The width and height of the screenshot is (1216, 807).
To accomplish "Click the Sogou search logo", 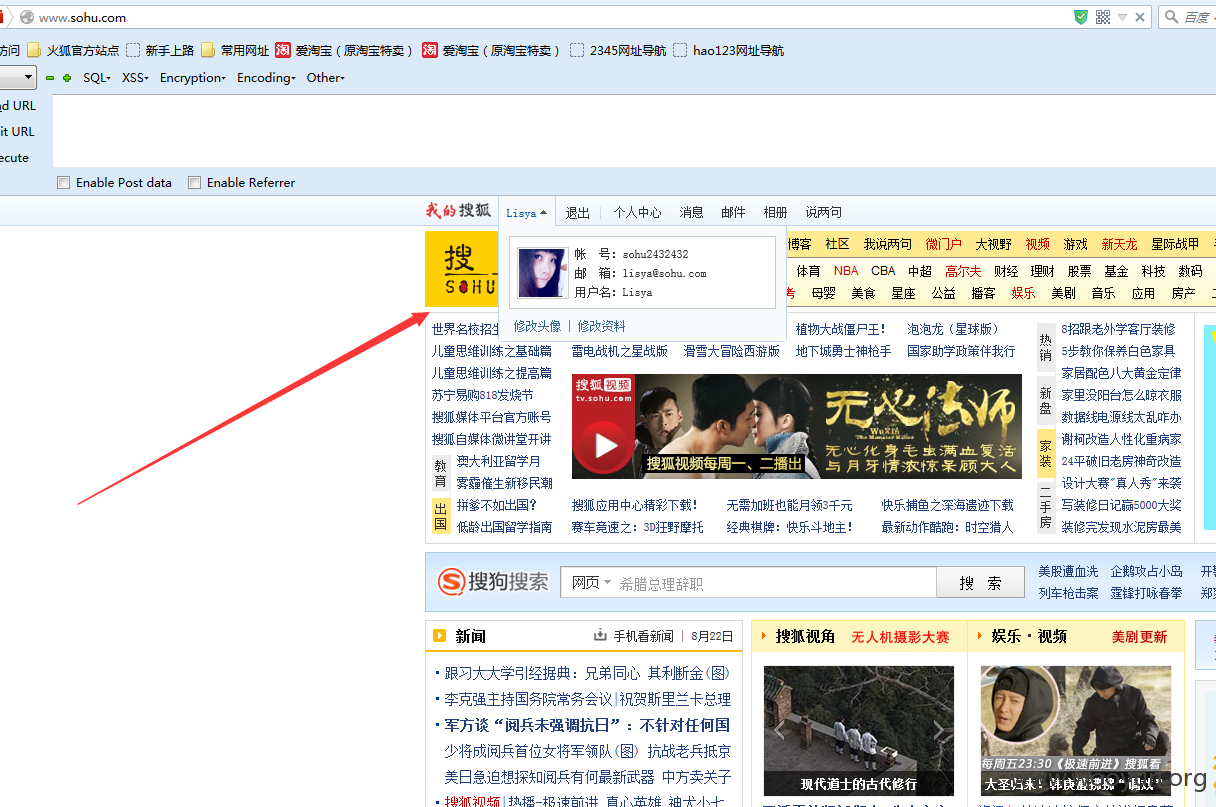I will [493, 582].
